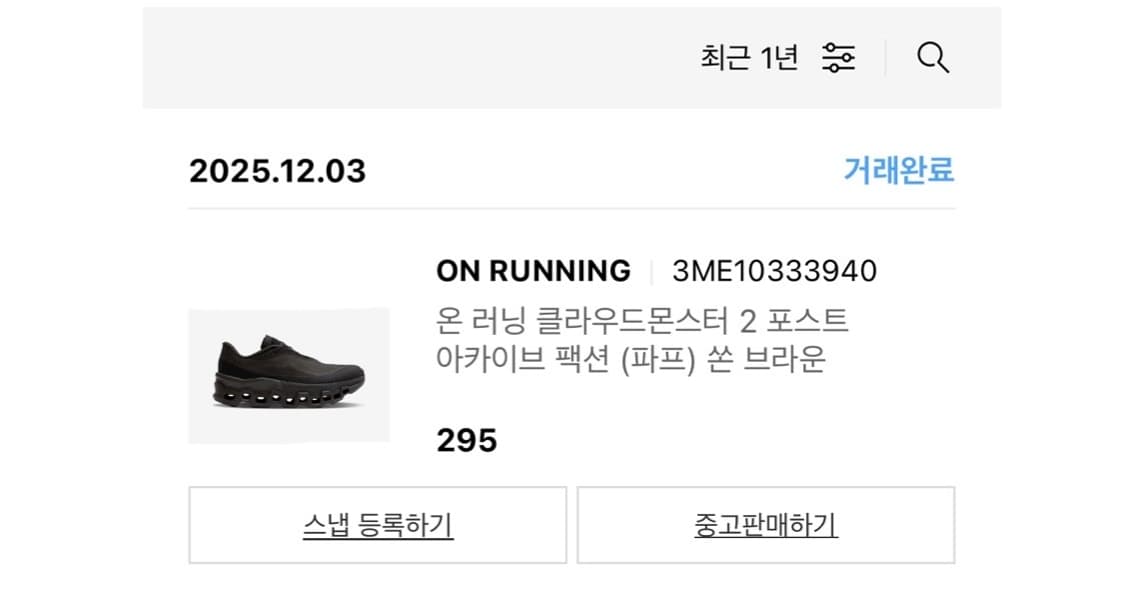Adjust purchase filters using the sliders icon
Image resolution: width=1125 pixels, height=610 pixels.
pyautogui.click(x=838, y=58)
